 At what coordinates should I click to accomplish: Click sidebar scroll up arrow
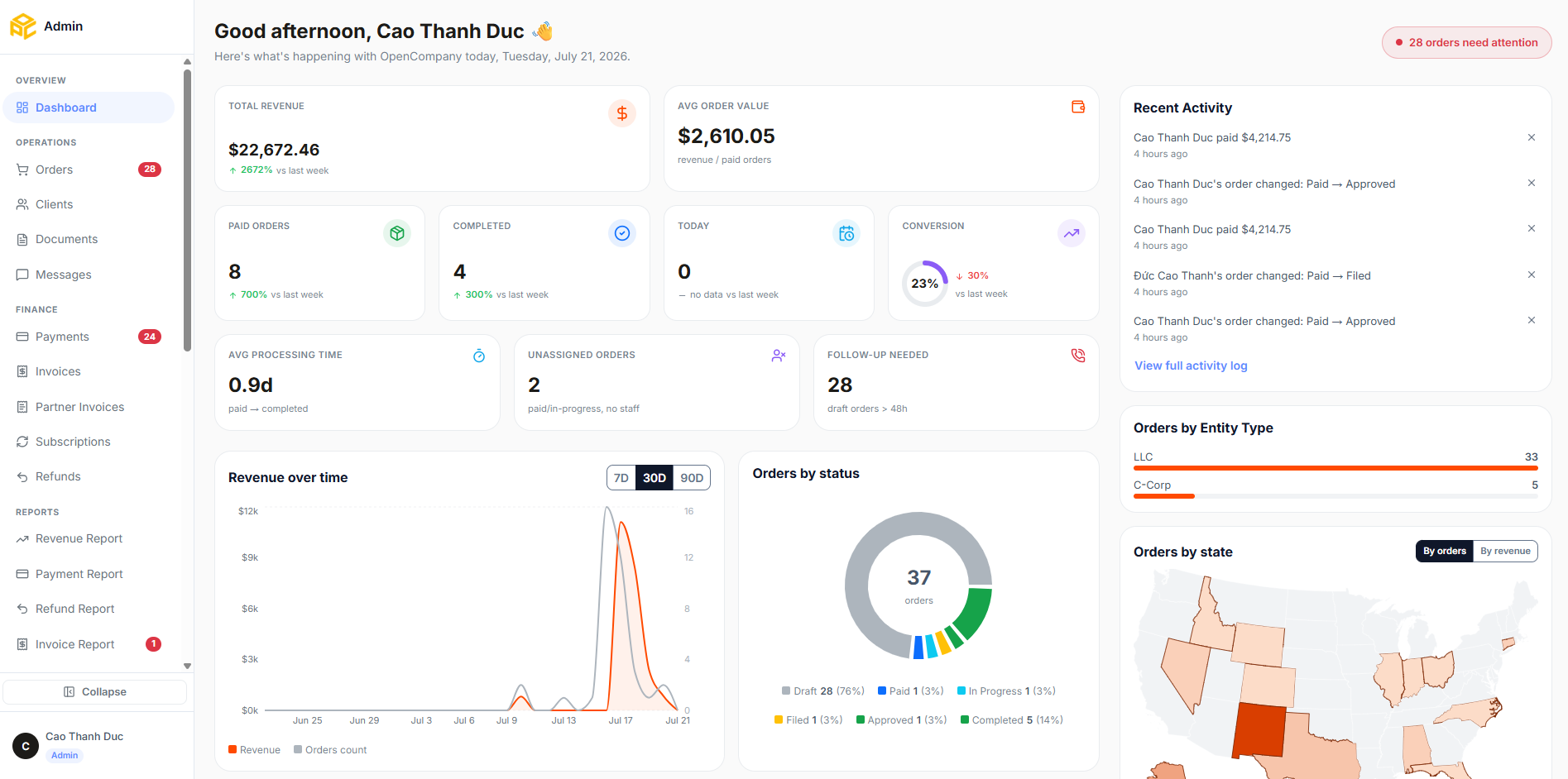pos(187,62)
